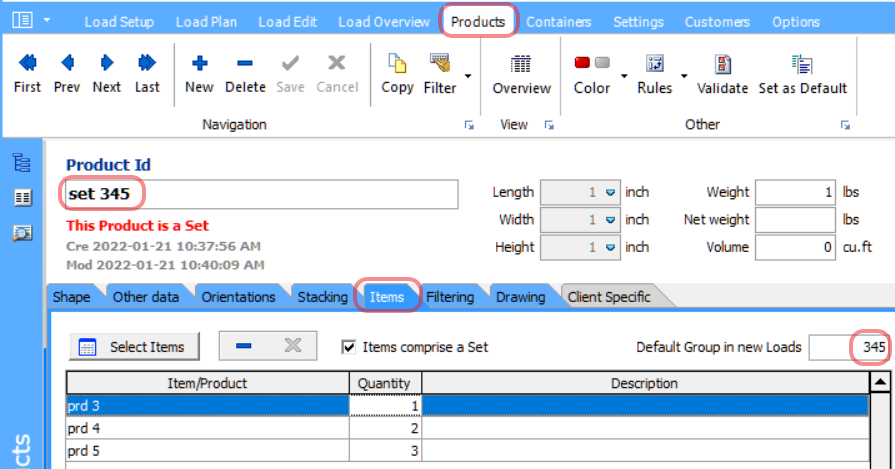Jump to the Last product record

coord(147,73)
